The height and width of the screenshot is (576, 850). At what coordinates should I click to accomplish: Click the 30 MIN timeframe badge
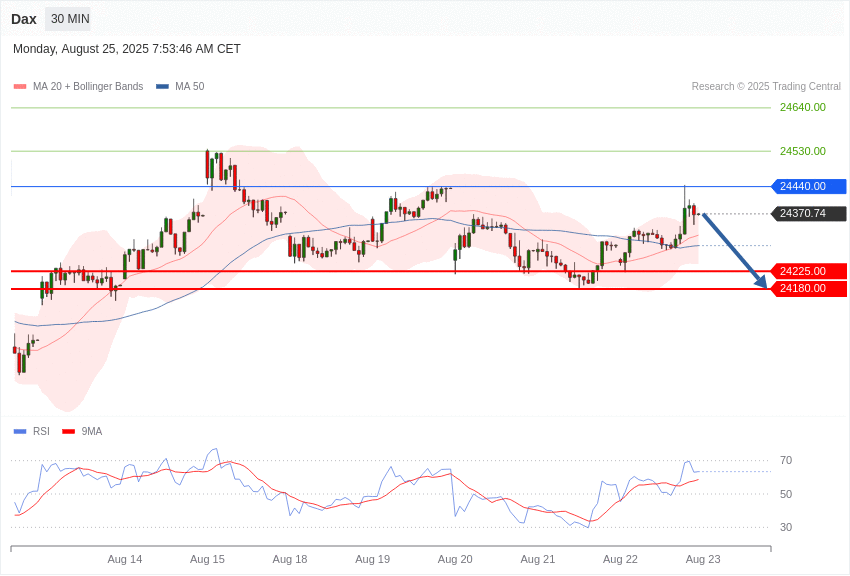point(70,19)
